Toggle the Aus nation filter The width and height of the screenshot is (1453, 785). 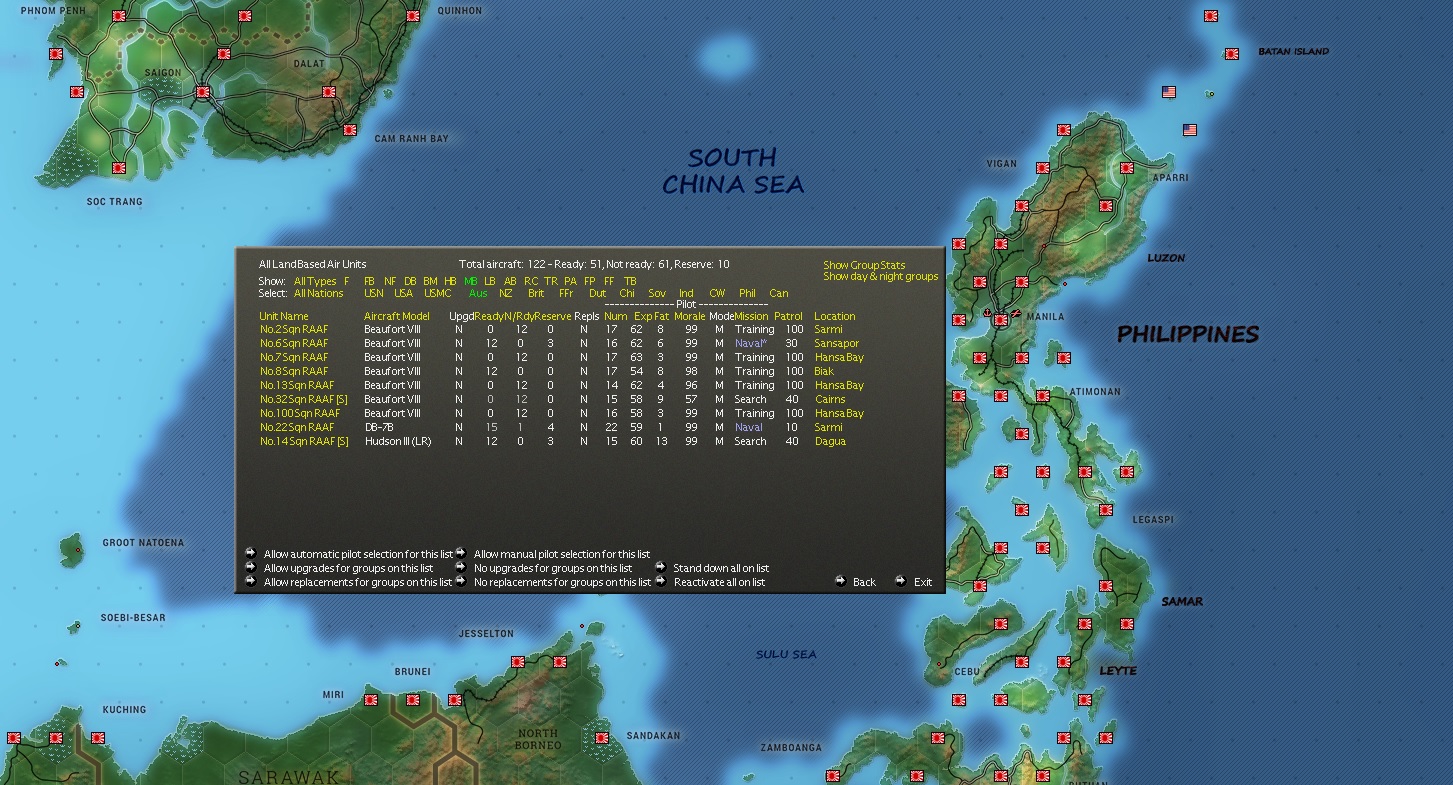click(x=478, y=294)
